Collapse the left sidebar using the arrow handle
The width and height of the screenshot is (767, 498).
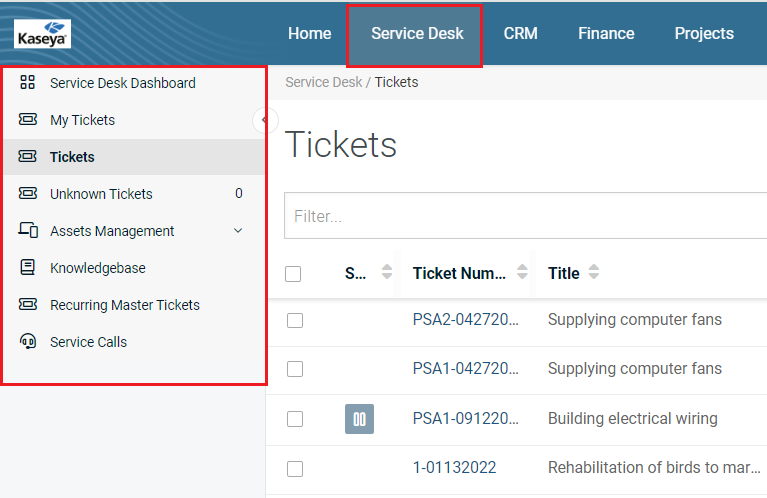264,120
